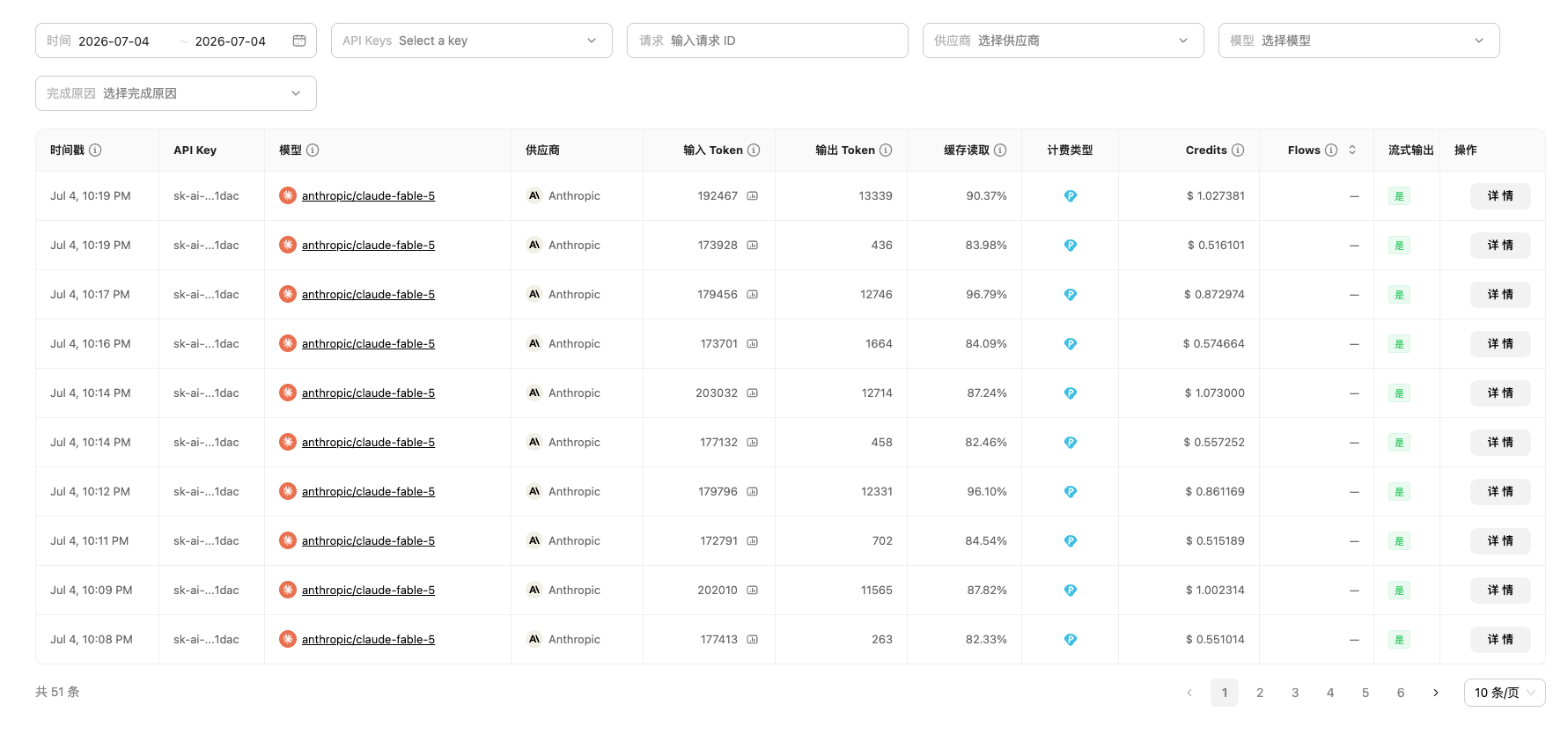The width and height of the screenshot is (1568, 734).
Task: Click Anthropic logo in the 10:09 PM row
Action: (534, 590)
